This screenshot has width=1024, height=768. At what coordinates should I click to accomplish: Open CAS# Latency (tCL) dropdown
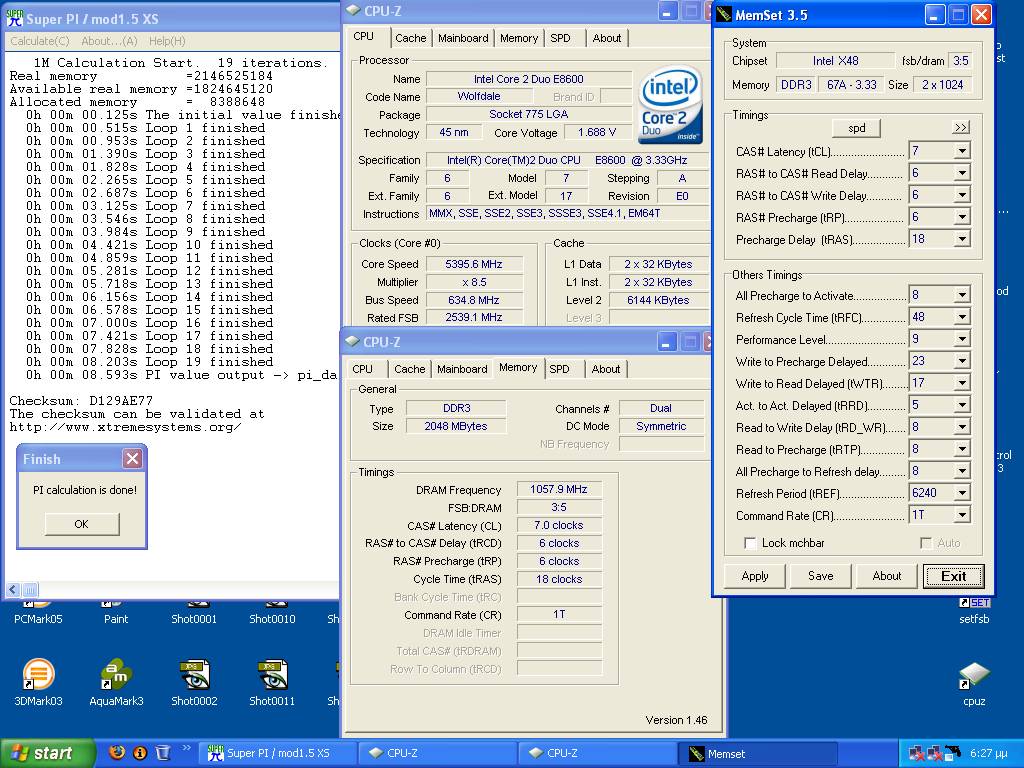point(962,152)
